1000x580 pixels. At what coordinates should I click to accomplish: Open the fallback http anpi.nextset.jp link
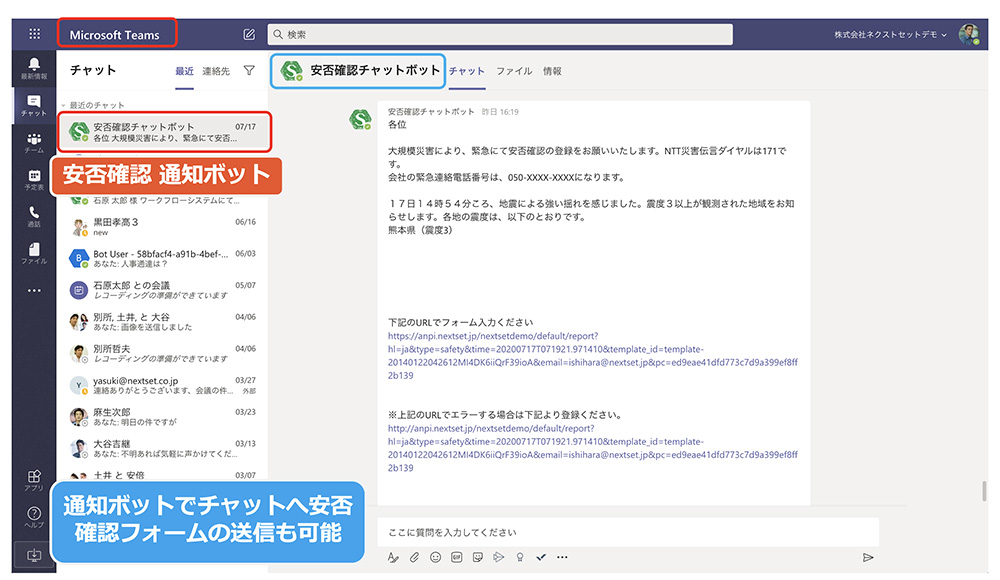592,448
